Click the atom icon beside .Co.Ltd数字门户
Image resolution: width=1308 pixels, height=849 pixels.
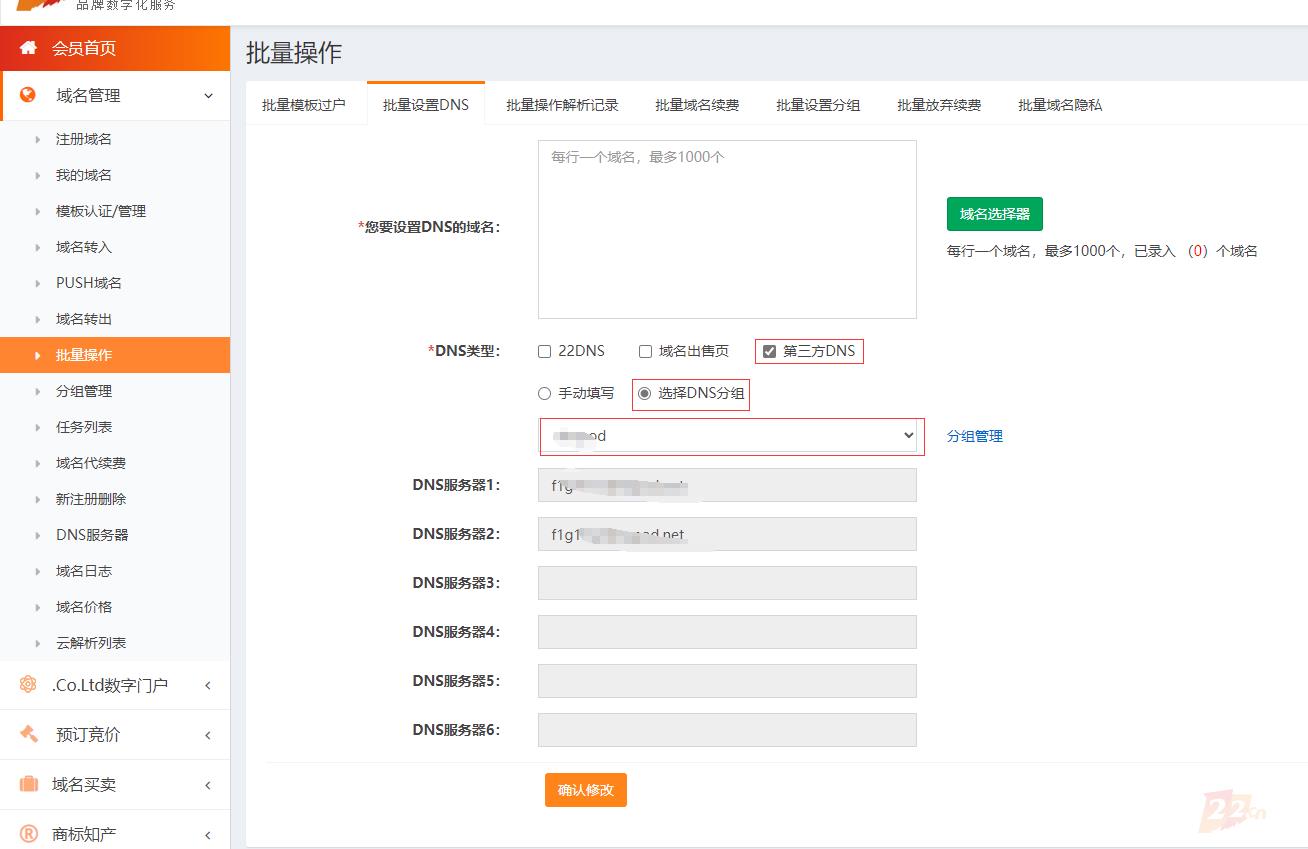coord(28,685)
